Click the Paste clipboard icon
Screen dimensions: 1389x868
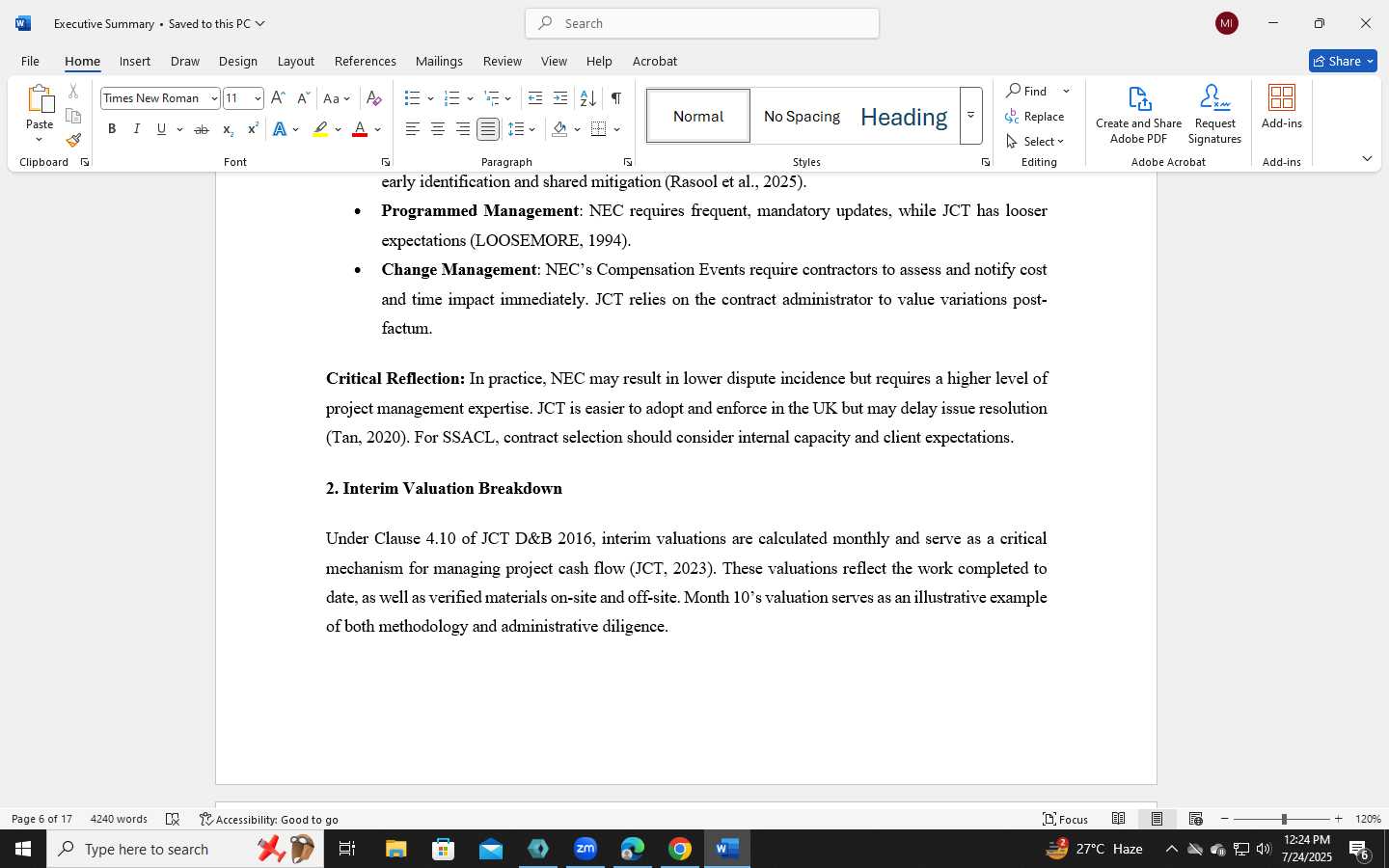coord(40,99)
